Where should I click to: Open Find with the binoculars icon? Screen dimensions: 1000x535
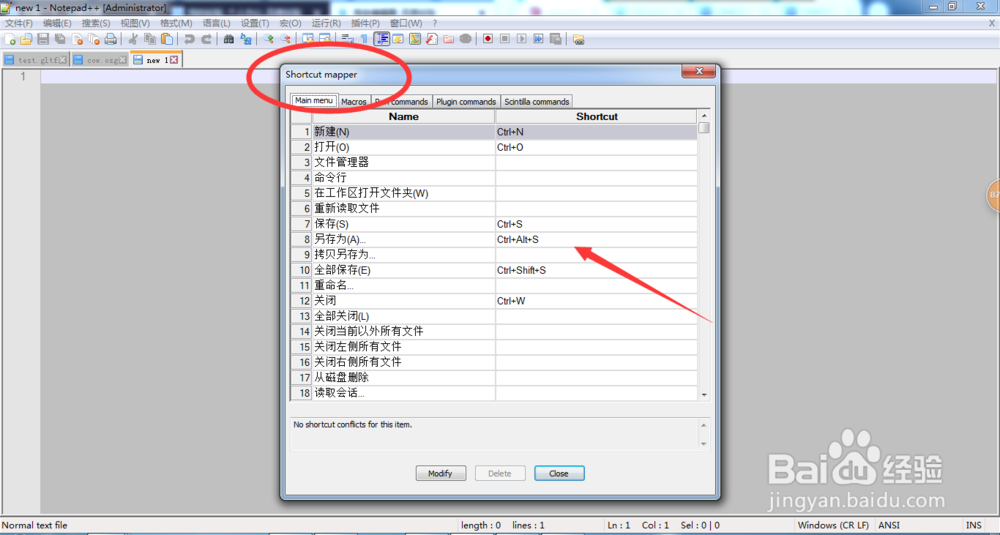click(228, 39)
